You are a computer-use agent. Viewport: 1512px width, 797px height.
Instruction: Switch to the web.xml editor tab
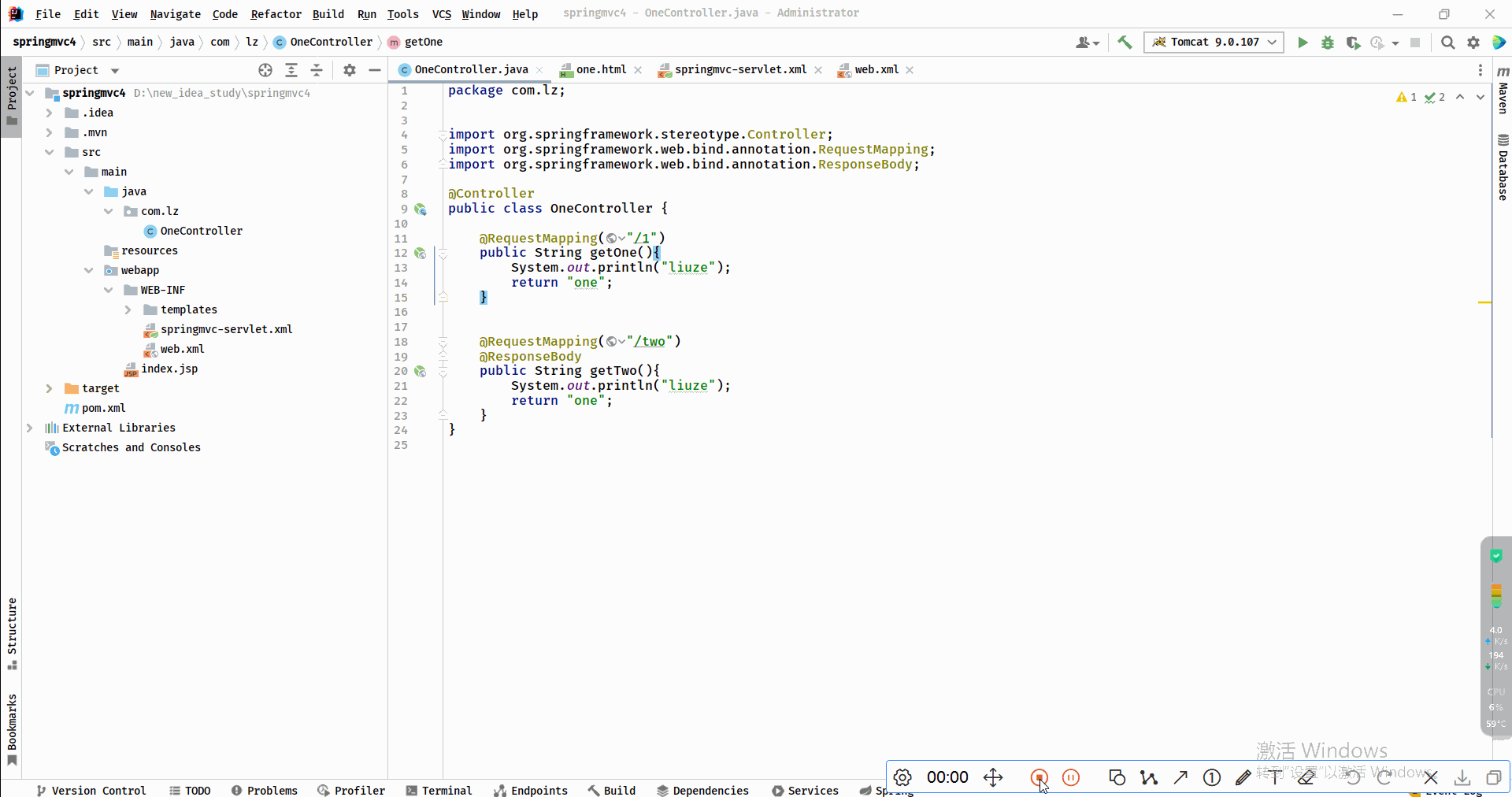(876, 69)
